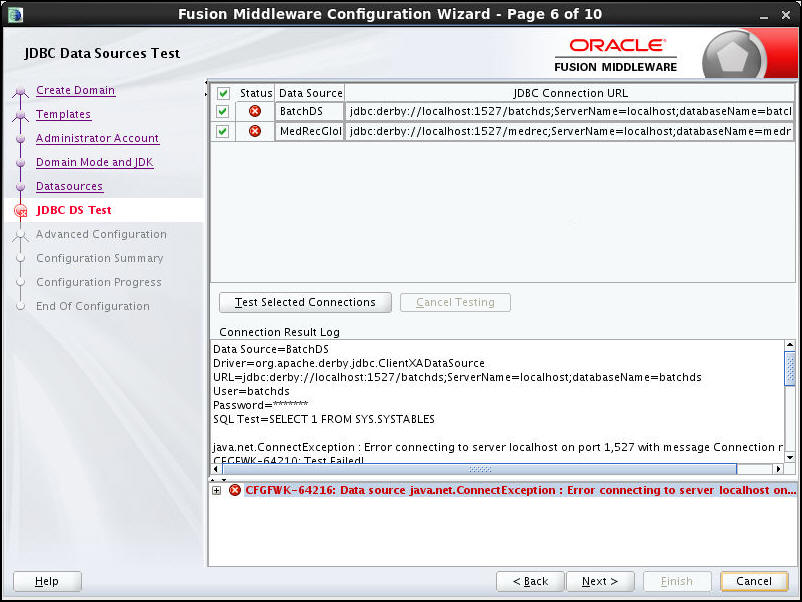The height and width of the screenshot is (602, 802).
Task: Click Test Selected Connections
Action: tap(304, 302)
